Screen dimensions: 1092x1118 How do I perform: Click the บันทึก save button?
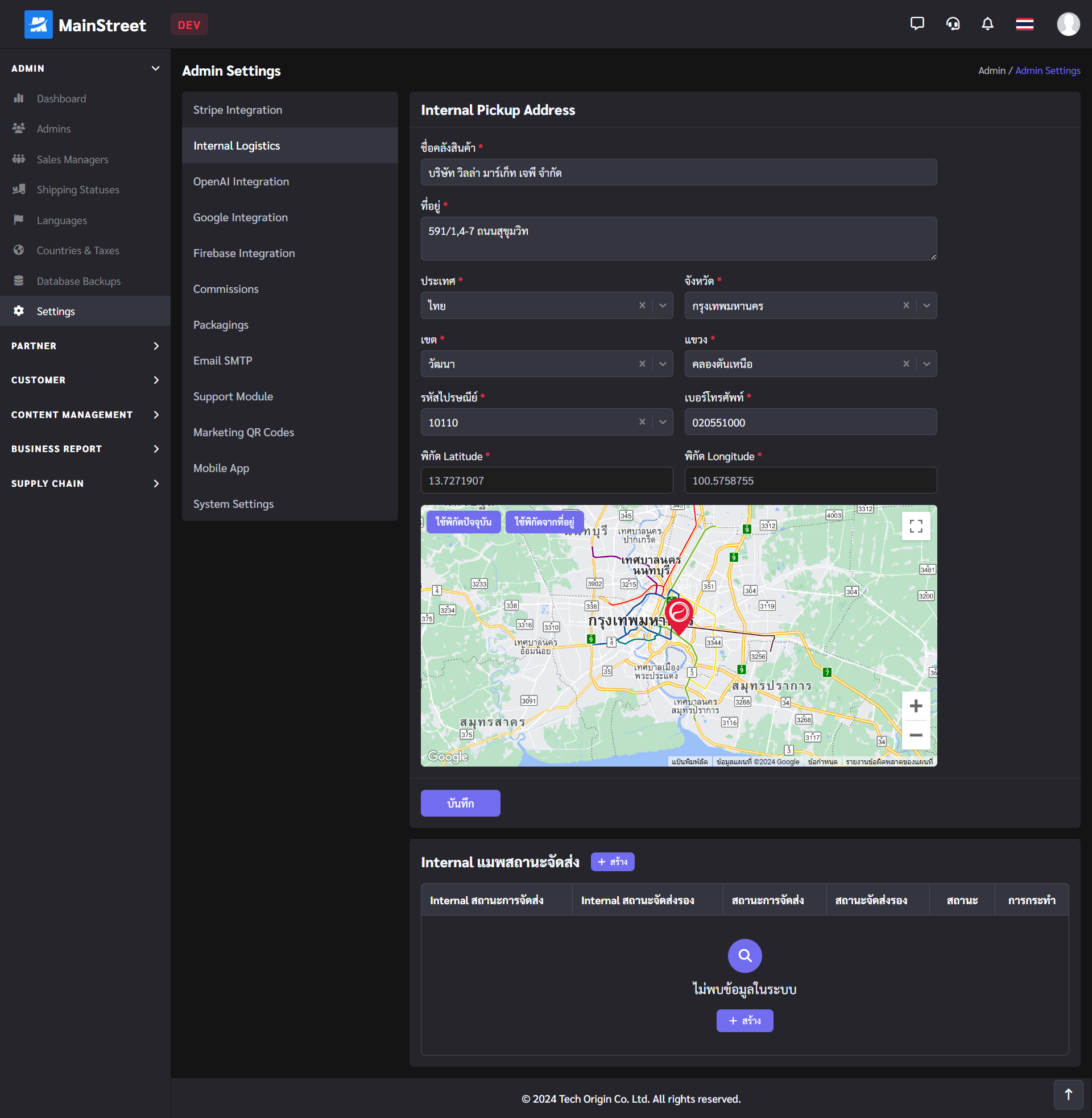[x=461, y=802]
